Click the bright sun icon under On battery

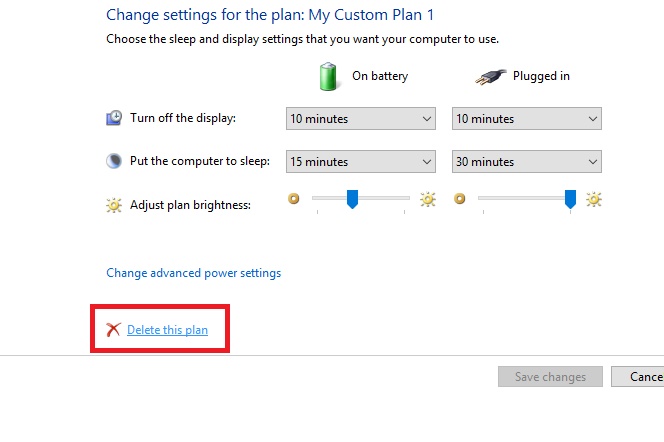point(428,199)
